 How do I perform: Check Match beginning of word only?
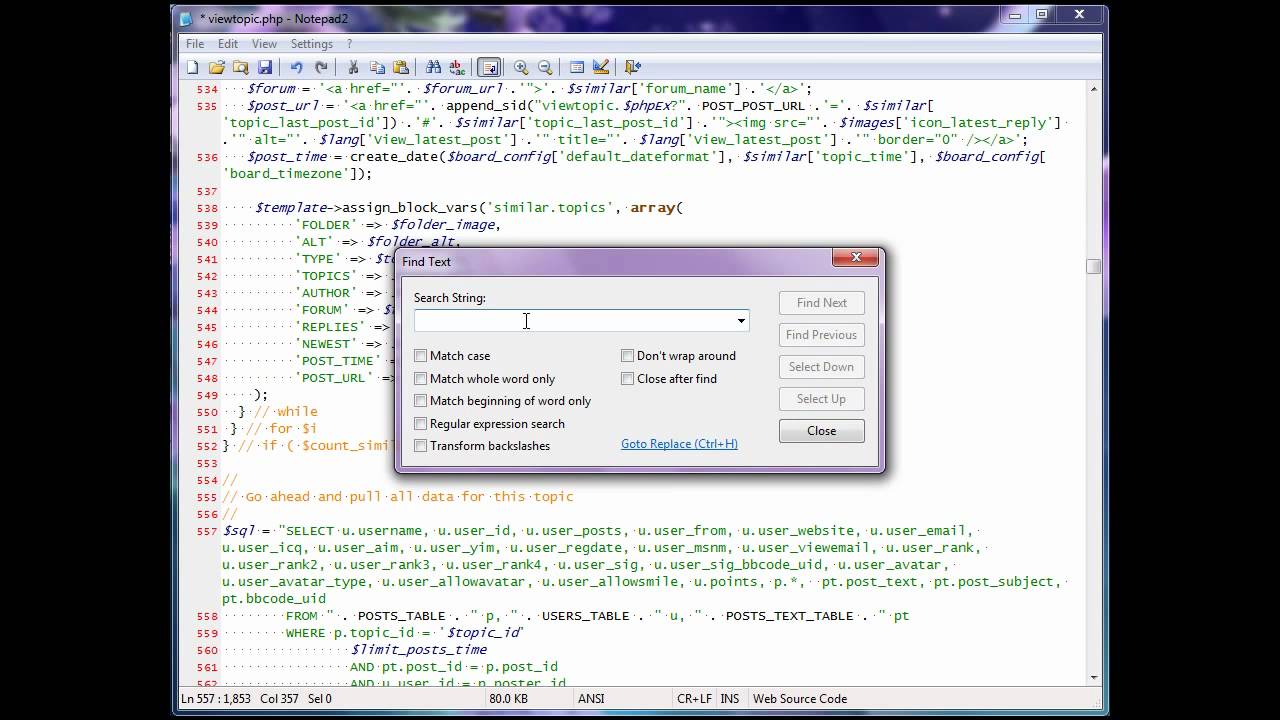coord(421,401)
